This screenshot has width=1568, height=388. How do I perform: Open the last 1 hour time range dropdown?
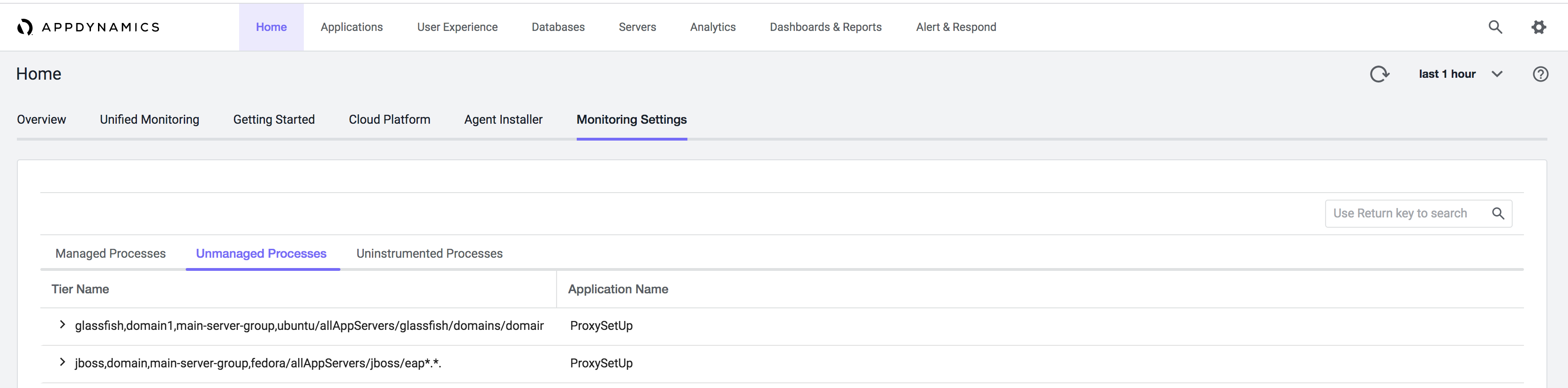[1460, 74]
